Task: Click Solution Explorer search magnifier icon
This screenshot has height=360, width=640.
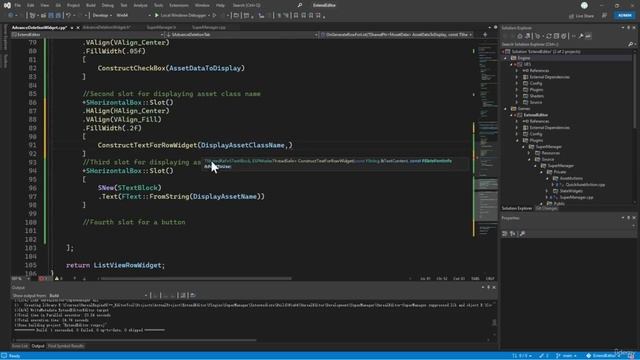Action: click(630, 44)
